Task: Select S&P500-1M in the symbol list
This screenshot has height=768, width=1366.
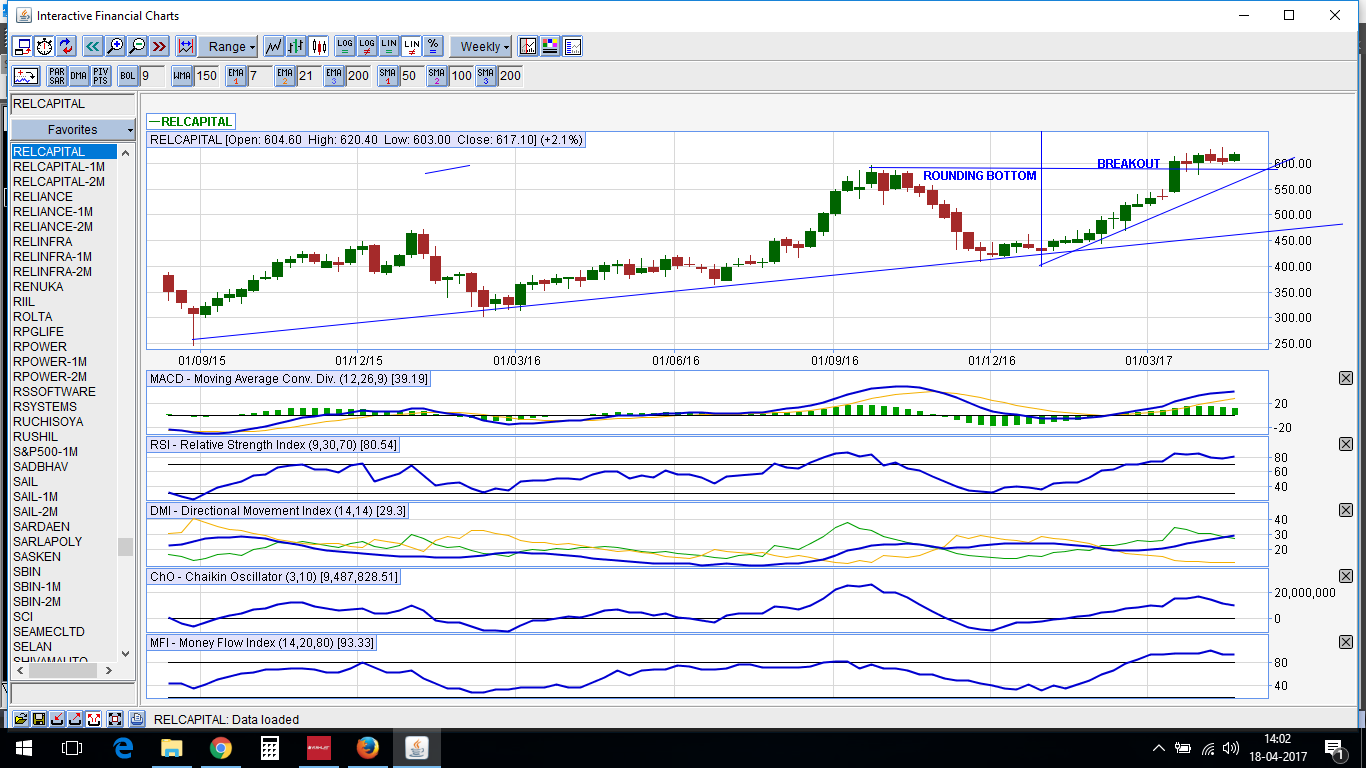Action: (64, 452)
